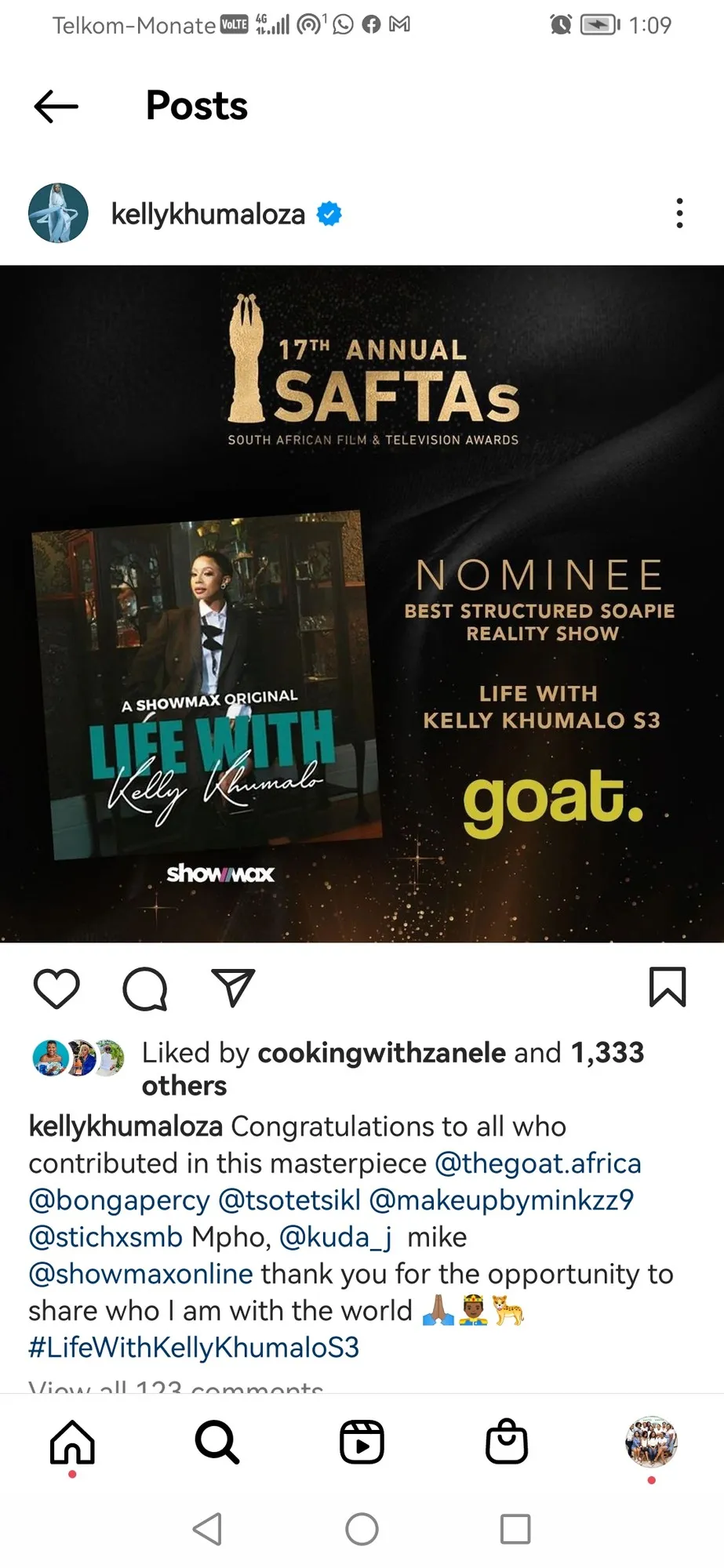This screenshot has width=724, height=1568.
Task: Open your profile tab avatar
Action: pyautogui.click(x=651, y=1442)
